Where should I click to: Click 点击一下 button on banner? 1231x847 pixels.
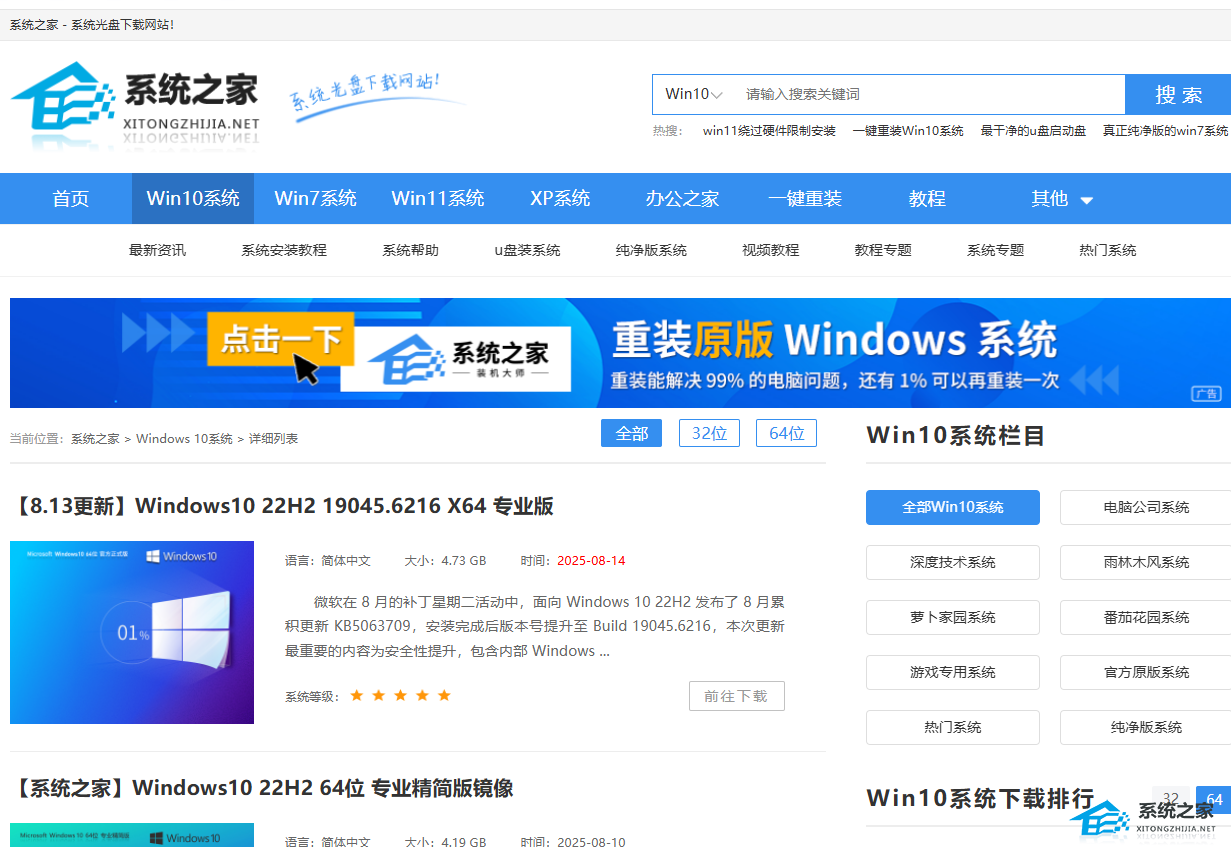281,339
